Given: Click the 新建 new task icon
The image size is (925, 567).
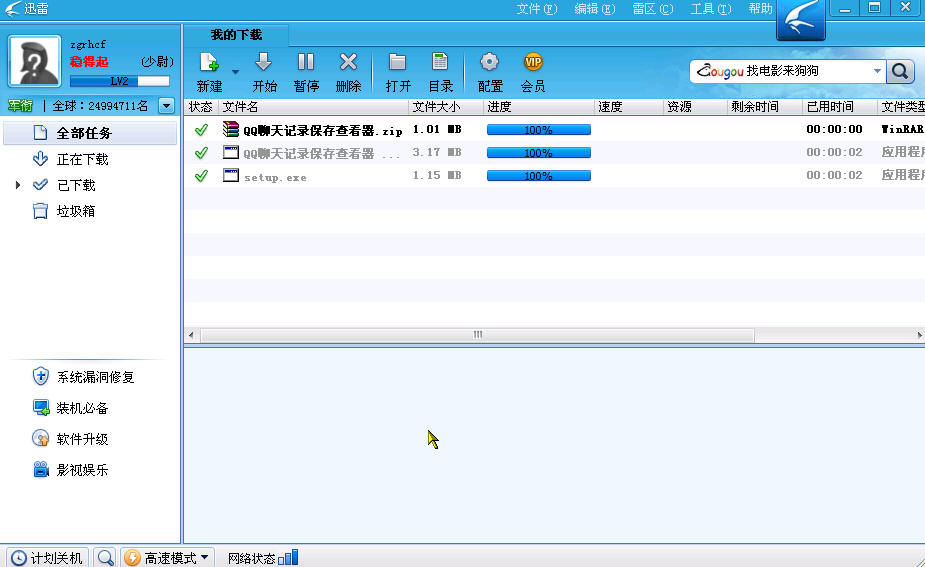Looking at the screenshot, I should click(x=209, y=62).
